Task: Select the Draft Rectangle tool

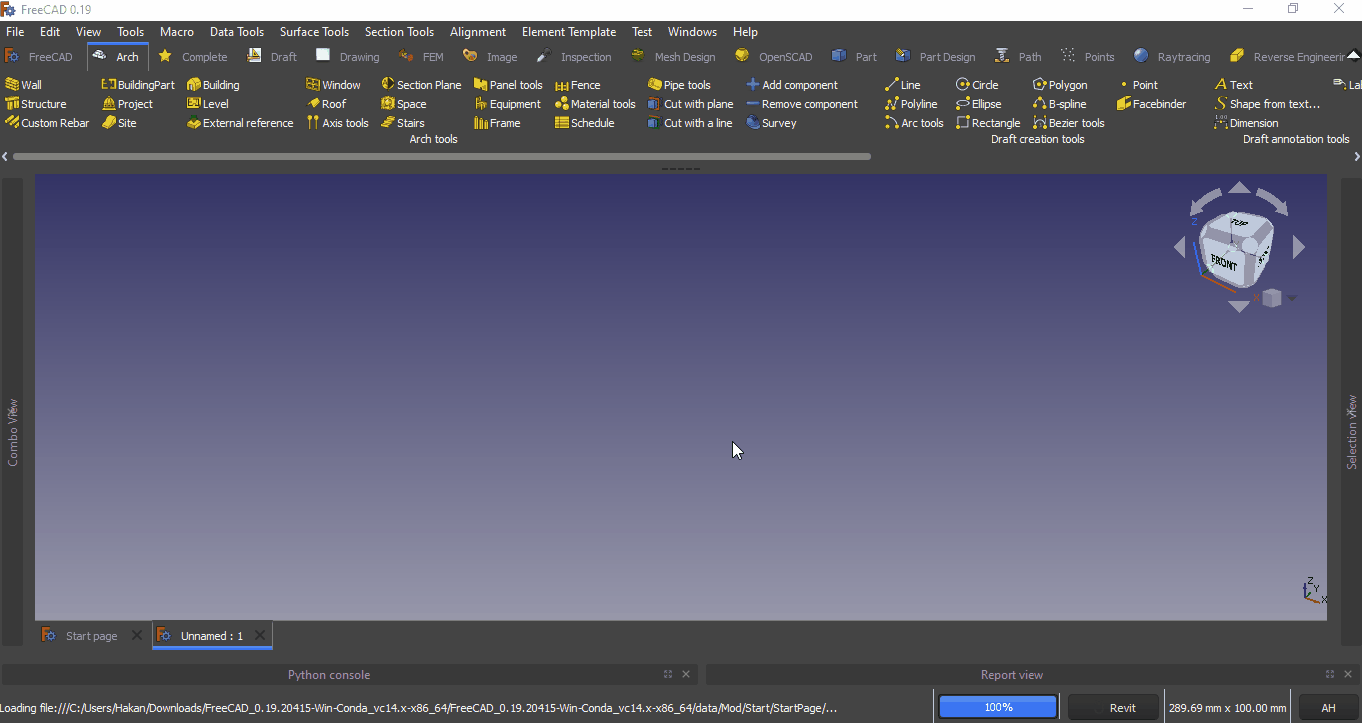Action: [x=988, y=123]
